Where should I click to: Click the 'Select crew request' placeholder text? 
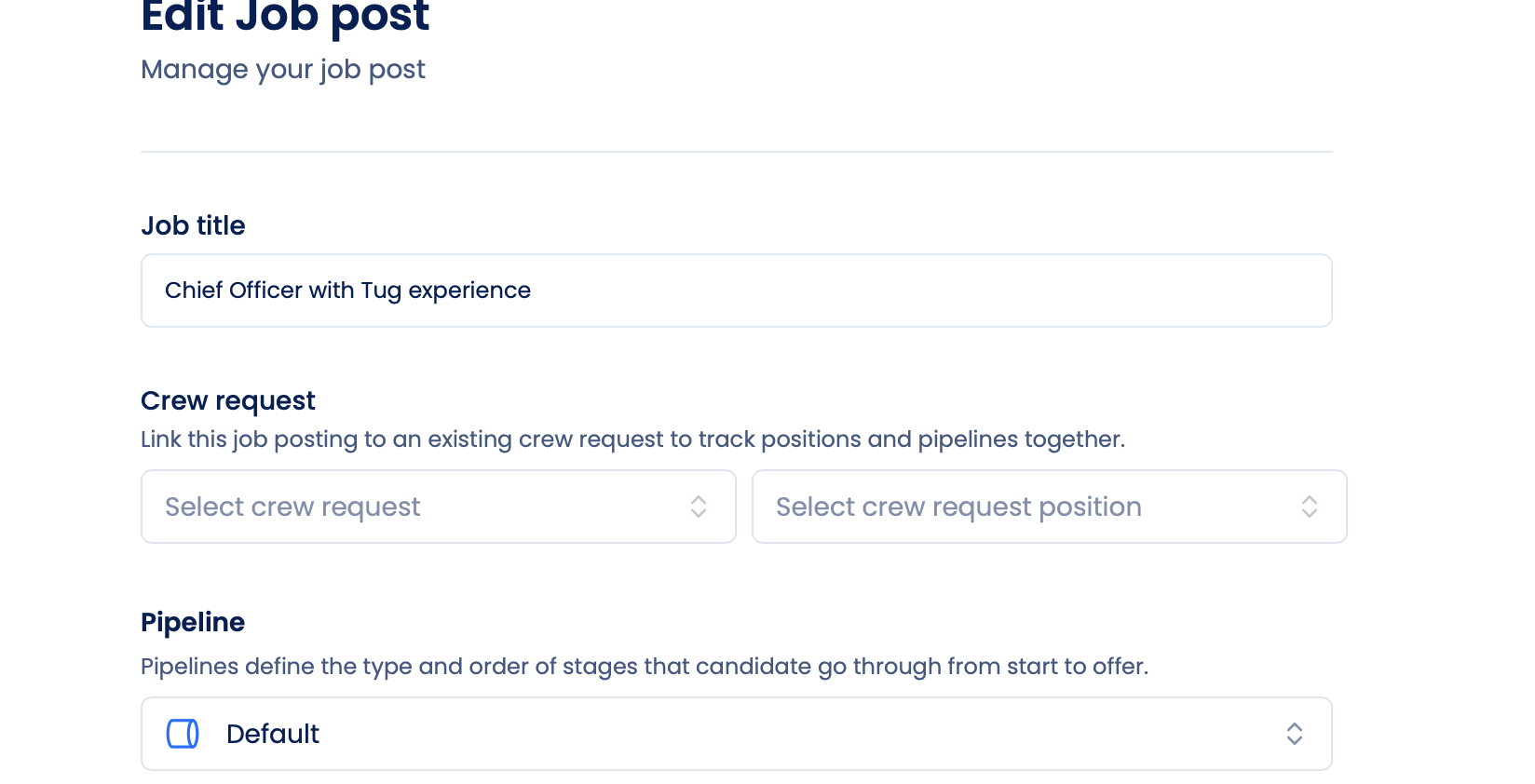292,507
